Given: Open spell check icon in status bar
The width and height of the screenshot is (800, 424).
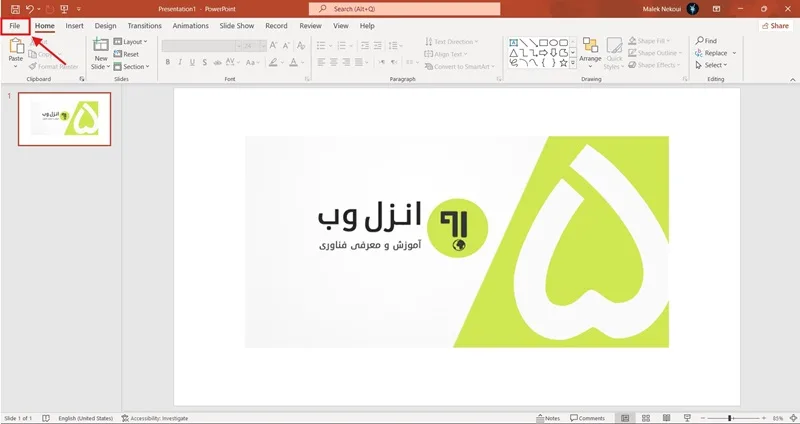Looking at the screenshot, I should 46,418.
